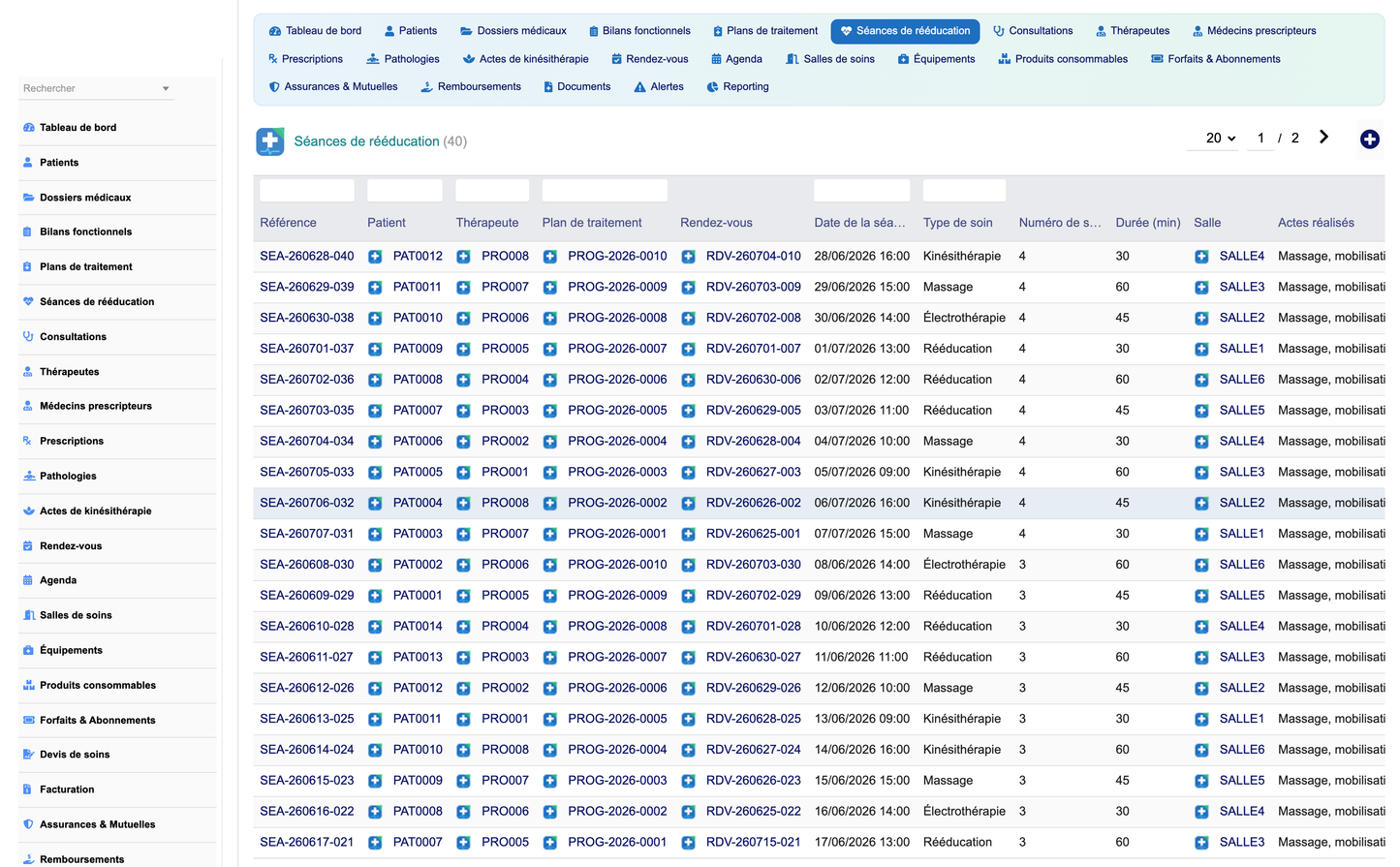
Task: Click Électrothérapie cell in SEA-260616-022 row
Action: 964,812
